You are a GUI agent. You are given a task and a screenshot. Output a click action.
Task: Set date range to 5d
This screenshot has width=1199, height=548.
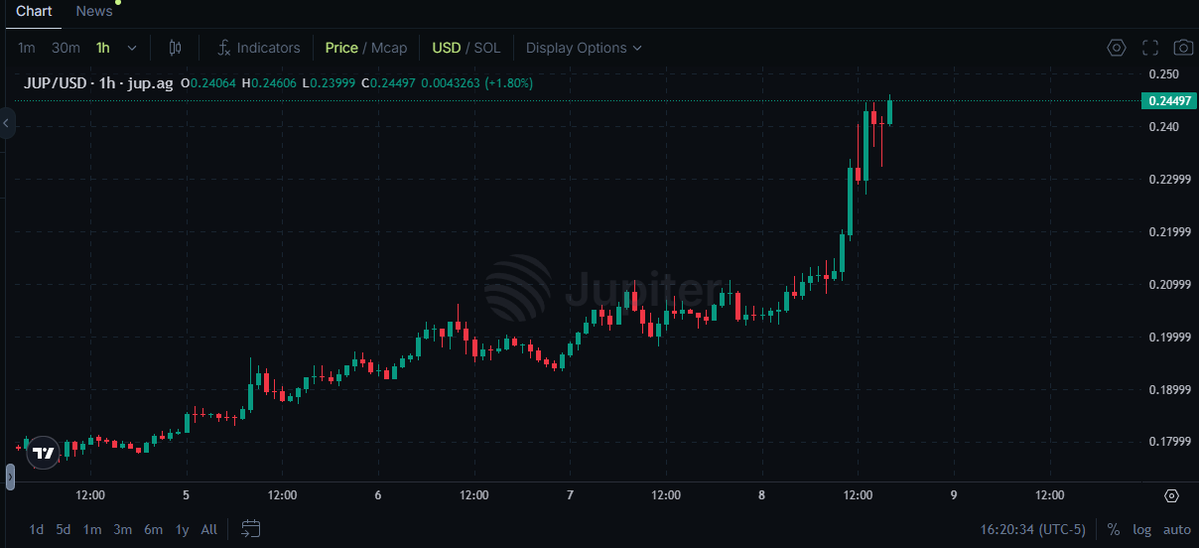(63, 530)
